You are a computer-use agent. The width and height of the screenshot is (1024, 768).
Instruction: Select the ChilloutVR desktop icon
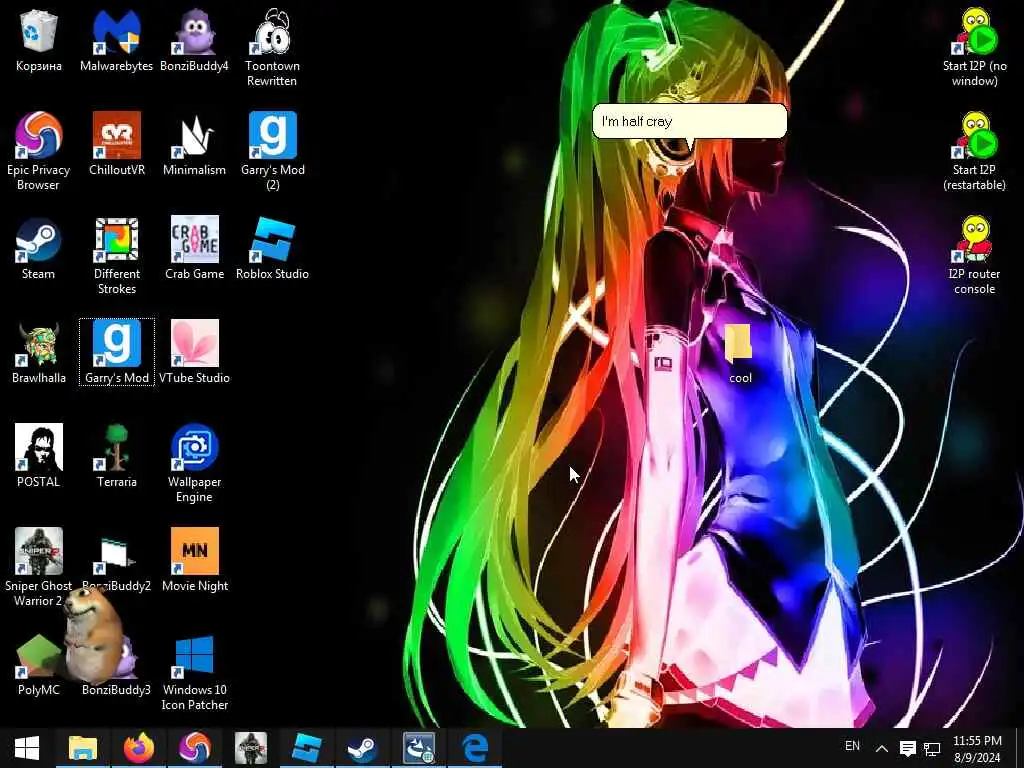click(116, 144)
